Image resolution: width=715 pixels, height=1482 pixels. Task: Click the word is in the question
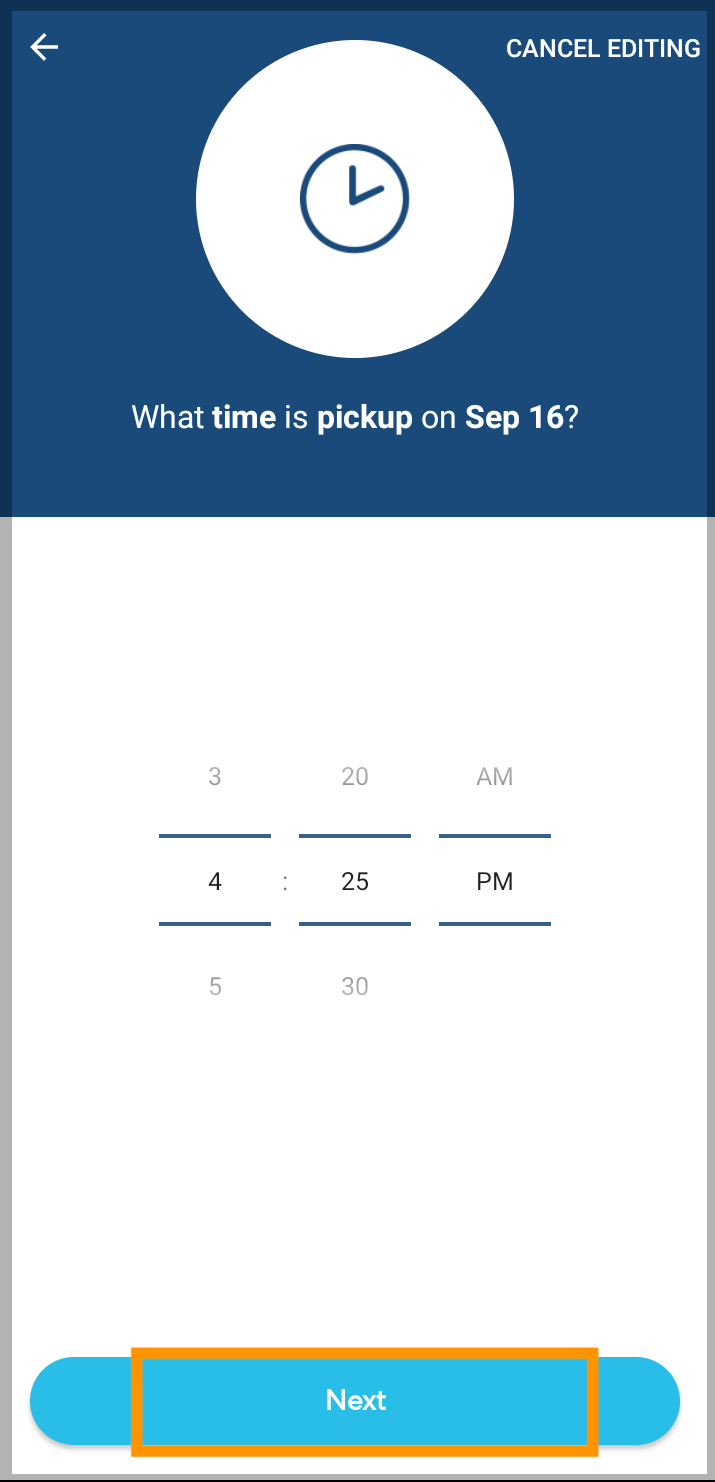click(x=296, y=417)
